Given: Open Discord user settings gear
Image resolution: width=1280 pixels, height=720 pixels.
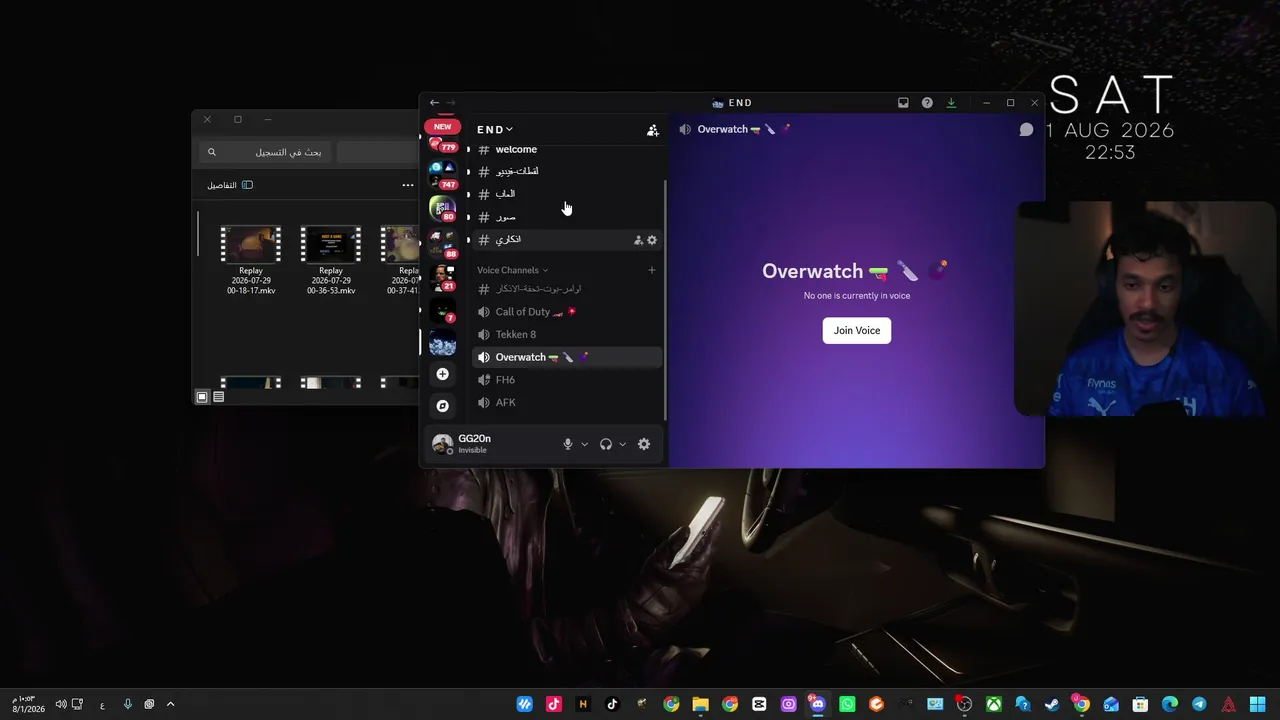Looking at the screenshot, I should [x=644, y=444].
